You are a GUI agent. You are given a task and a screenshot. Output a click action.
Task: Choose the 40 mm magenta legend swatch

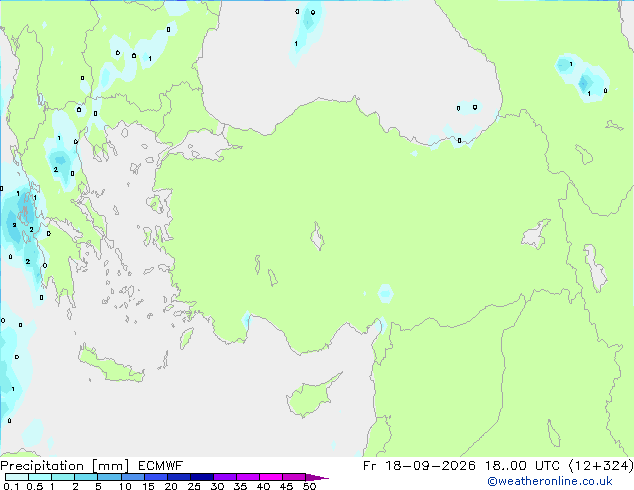(x=271, y=477)
